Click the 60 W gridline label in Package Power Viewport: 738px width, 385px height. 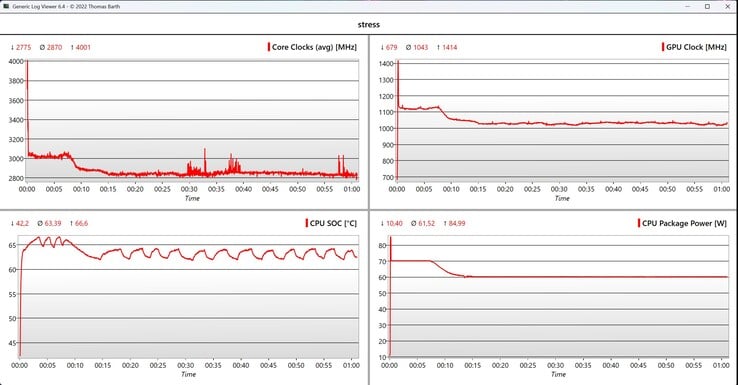point(382,277)
